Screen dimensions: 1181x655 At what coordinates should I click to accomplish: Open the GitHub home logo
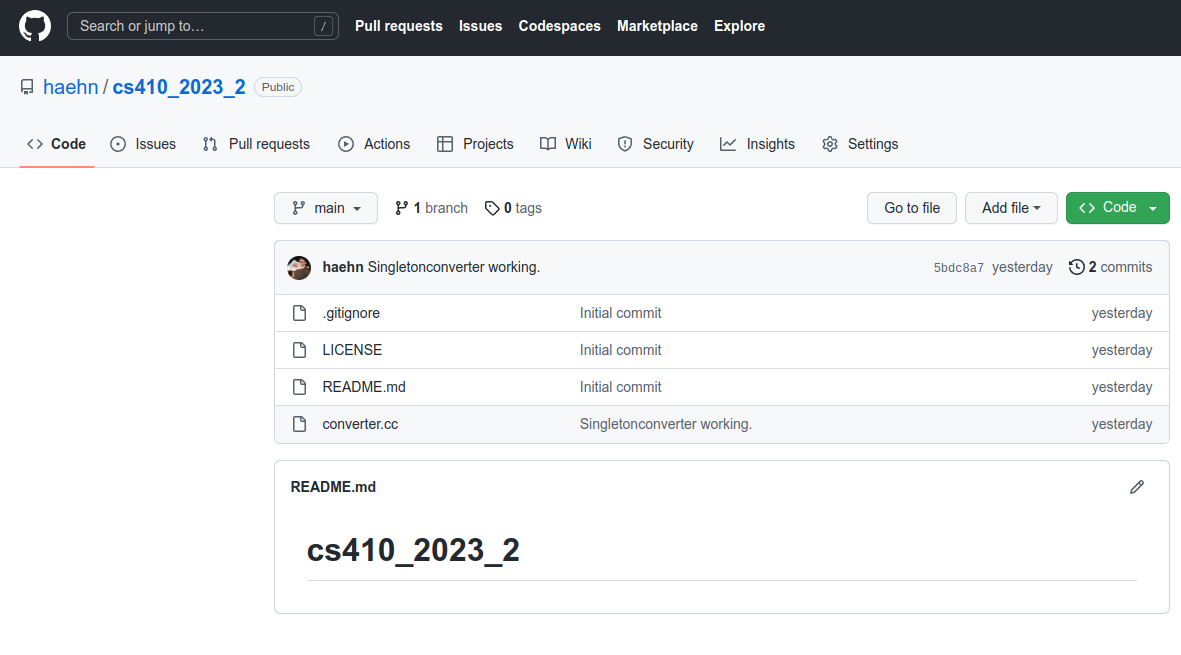click(35, 26)
